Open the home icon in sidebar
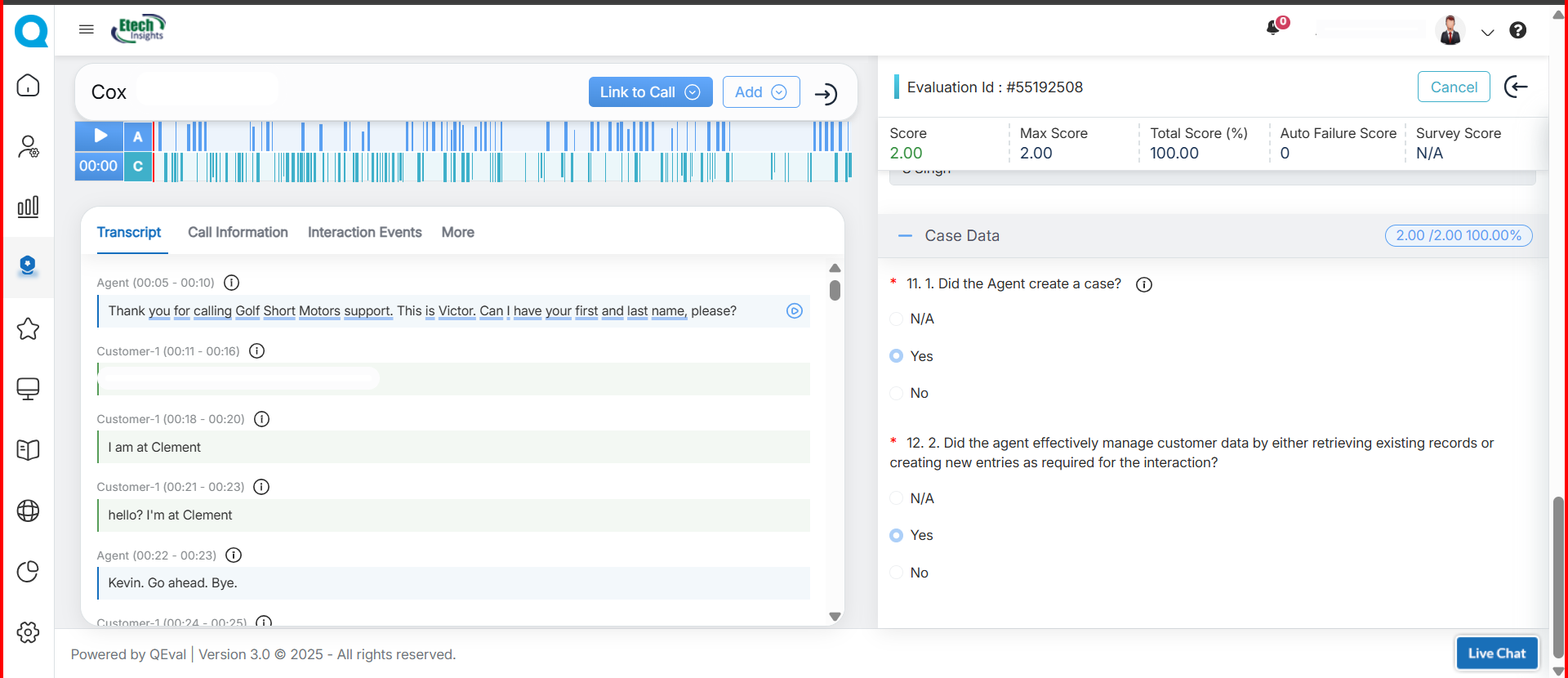Viewport: 1568px width, 678px height. [x=29, y=86]
